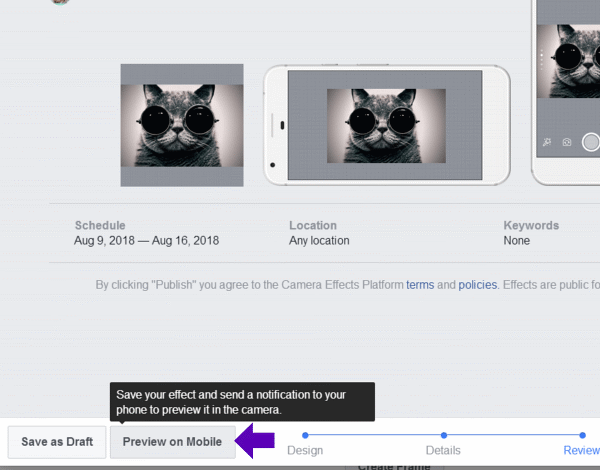The height and width of the screenshot is (470, 600).
Task: Click the Save as Draft button
Action: [x=57, y=442]
